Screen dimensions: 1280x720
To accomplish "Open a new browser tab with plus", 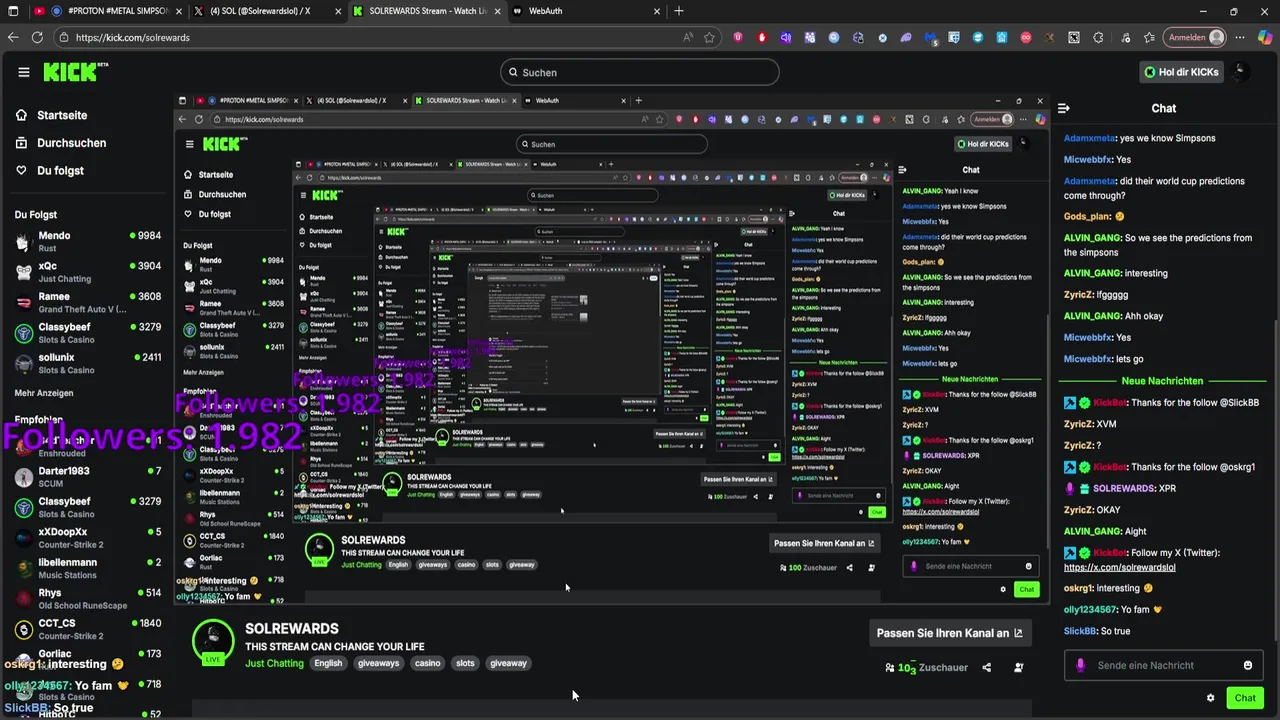I will click(x=679, y=11).
